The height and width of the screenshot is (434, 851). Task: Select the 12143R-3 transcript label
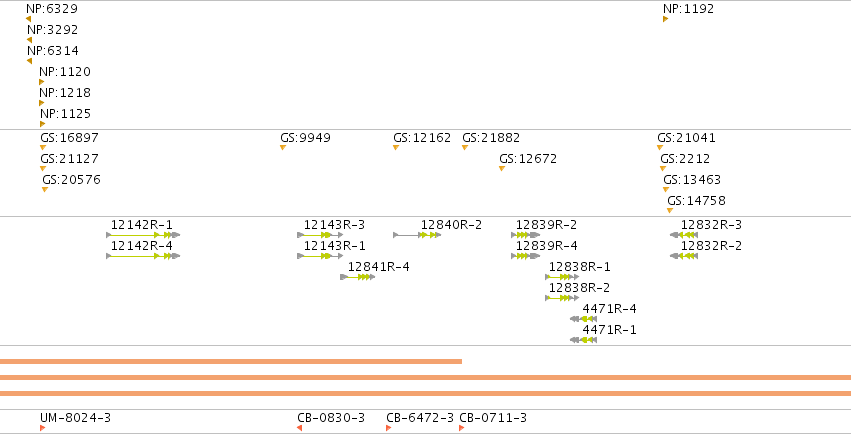tap(334, 225)
